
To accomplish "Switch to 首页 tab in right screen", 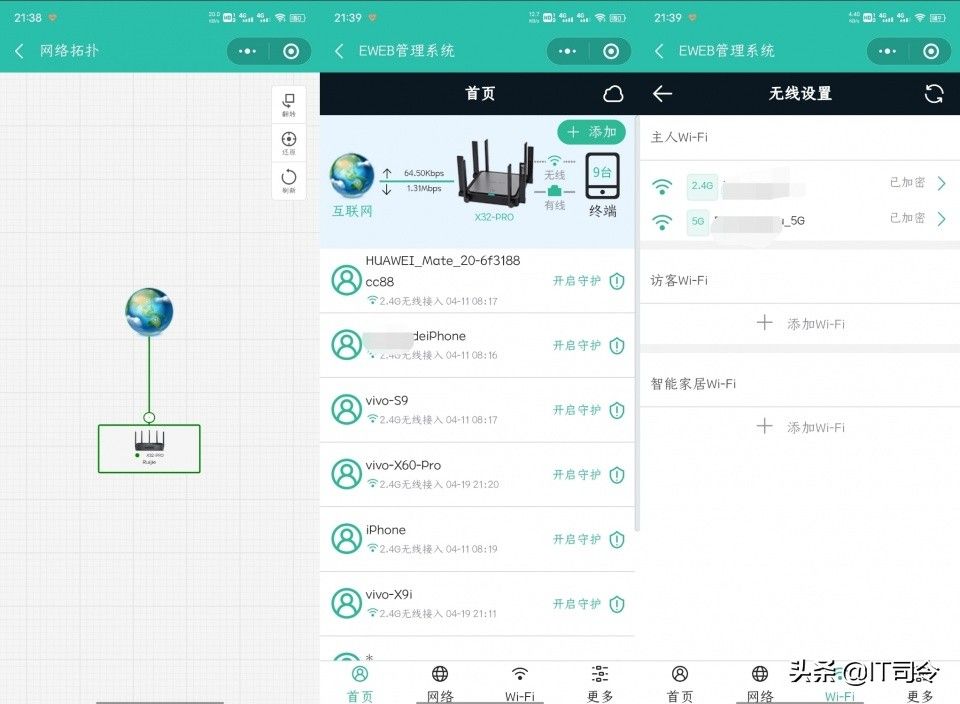I will [680, 684].
